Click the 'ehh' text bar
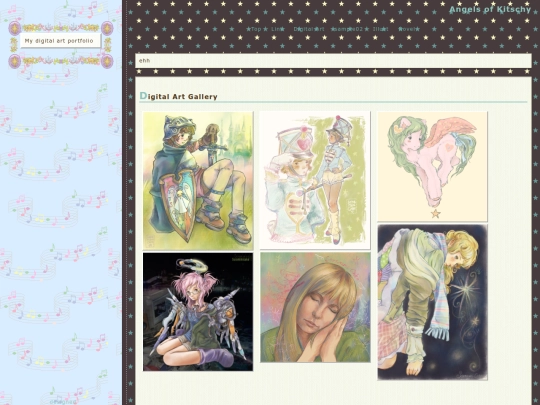Screen dimensions: 540x405 click(x=333, y=61)
